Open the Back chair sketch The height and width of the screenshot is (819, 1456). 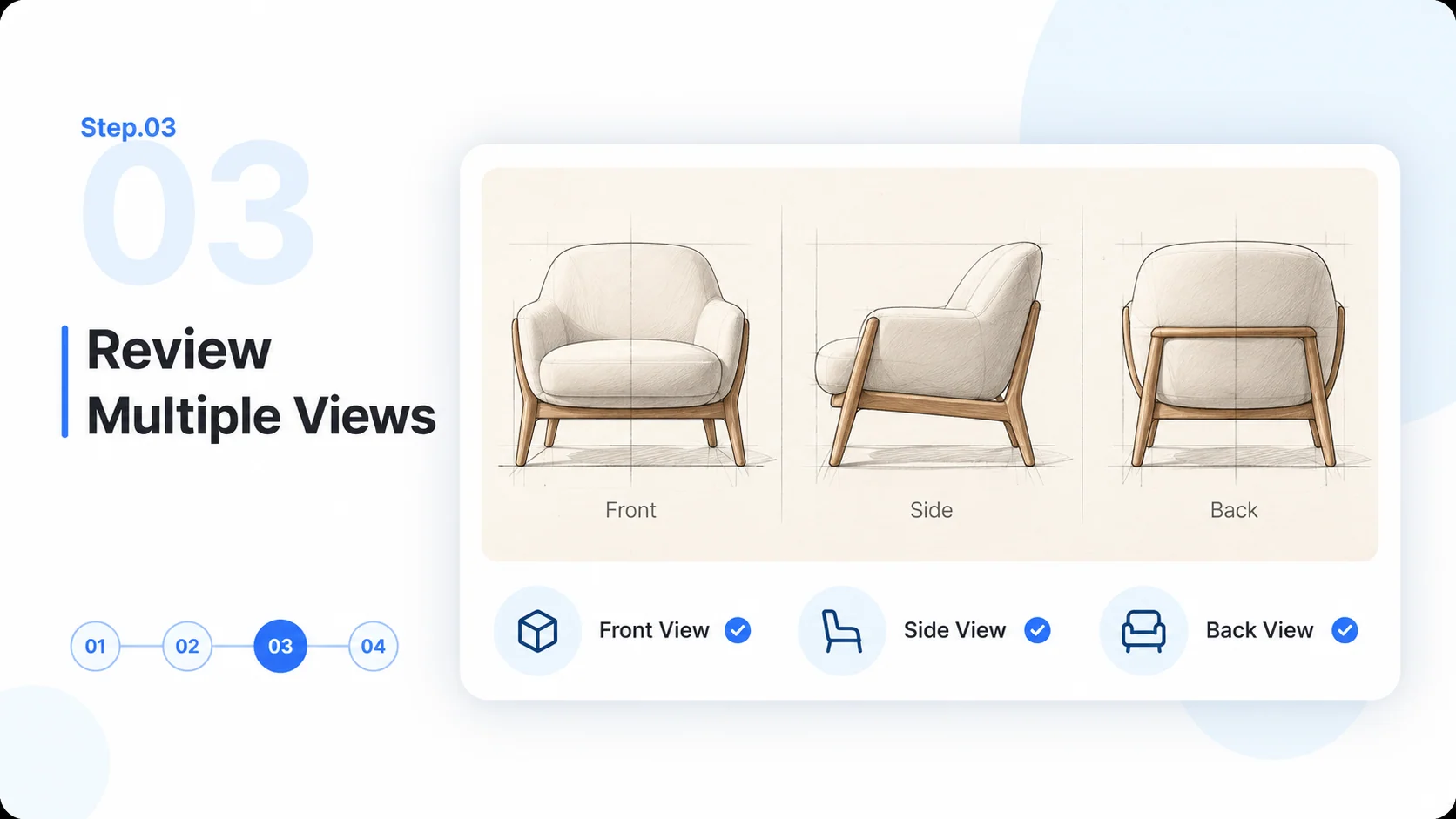click(x=1234, y=353)
